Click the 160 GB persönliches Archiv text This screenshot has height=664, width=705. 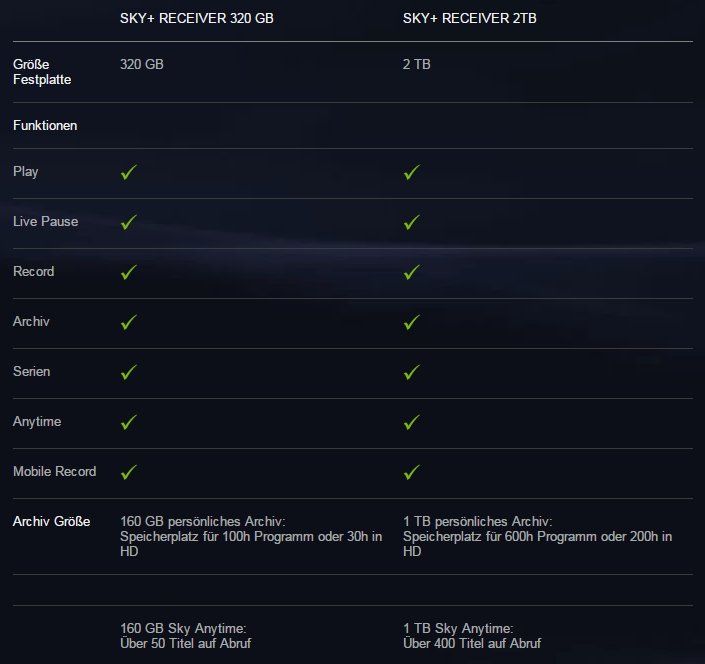202,521
